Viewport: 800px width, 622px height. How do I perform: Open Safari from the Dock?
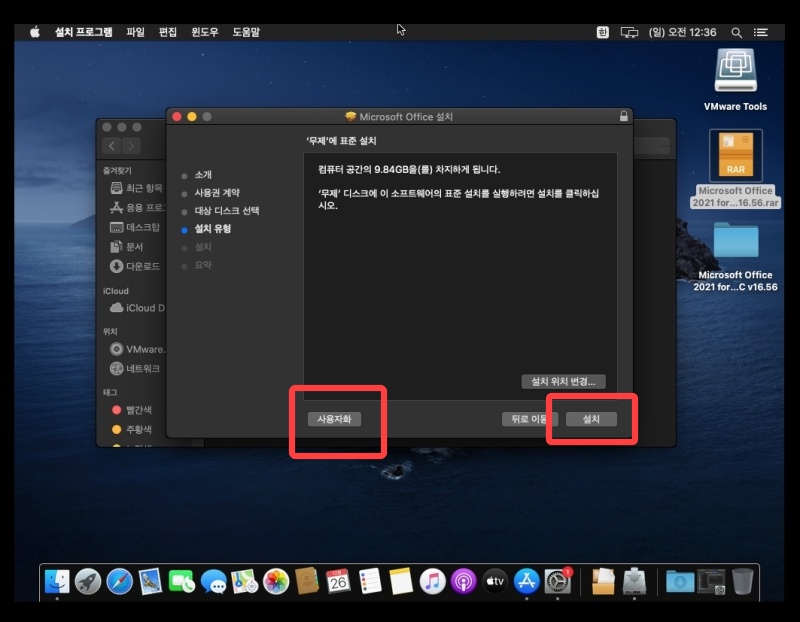[x=119, y=581]
